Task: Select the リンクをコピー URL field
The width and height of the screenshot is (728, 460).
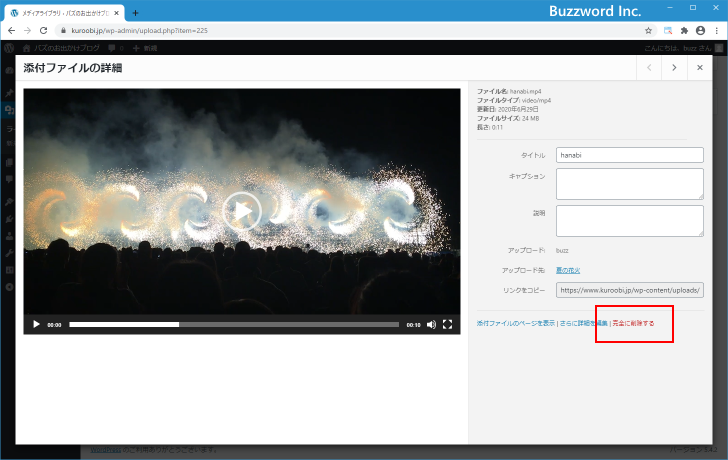Action: pyautogui.click(x=629, y=290)
